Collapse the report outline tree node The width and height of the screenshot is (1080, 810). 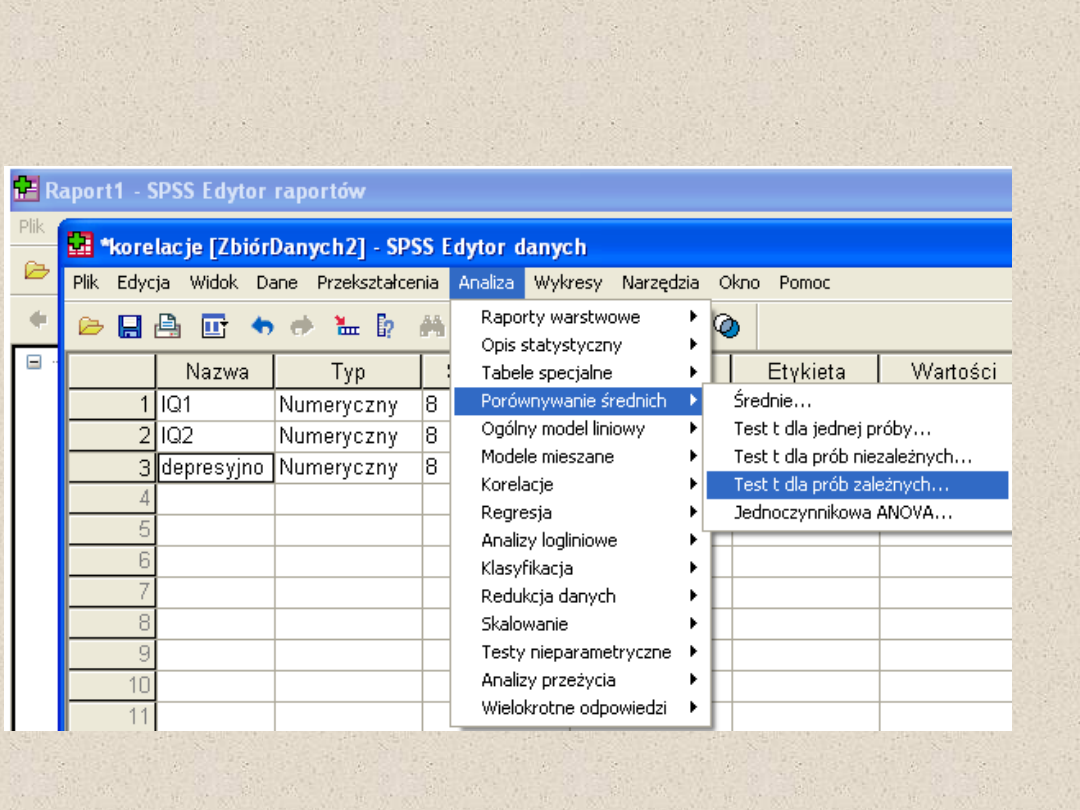tap(34, 363)
